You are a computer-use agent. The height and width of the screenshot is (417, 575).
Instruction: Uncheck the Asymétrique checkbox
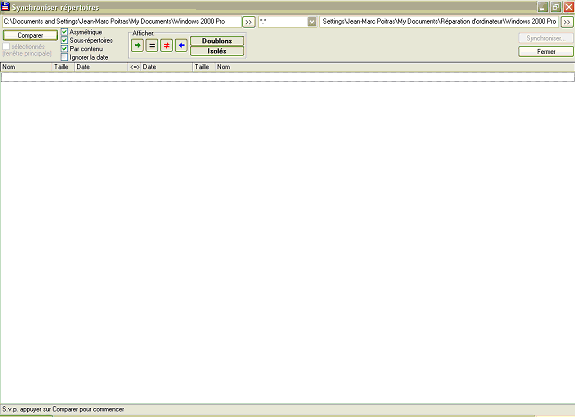pyautogui.click(x=64, y=32)
